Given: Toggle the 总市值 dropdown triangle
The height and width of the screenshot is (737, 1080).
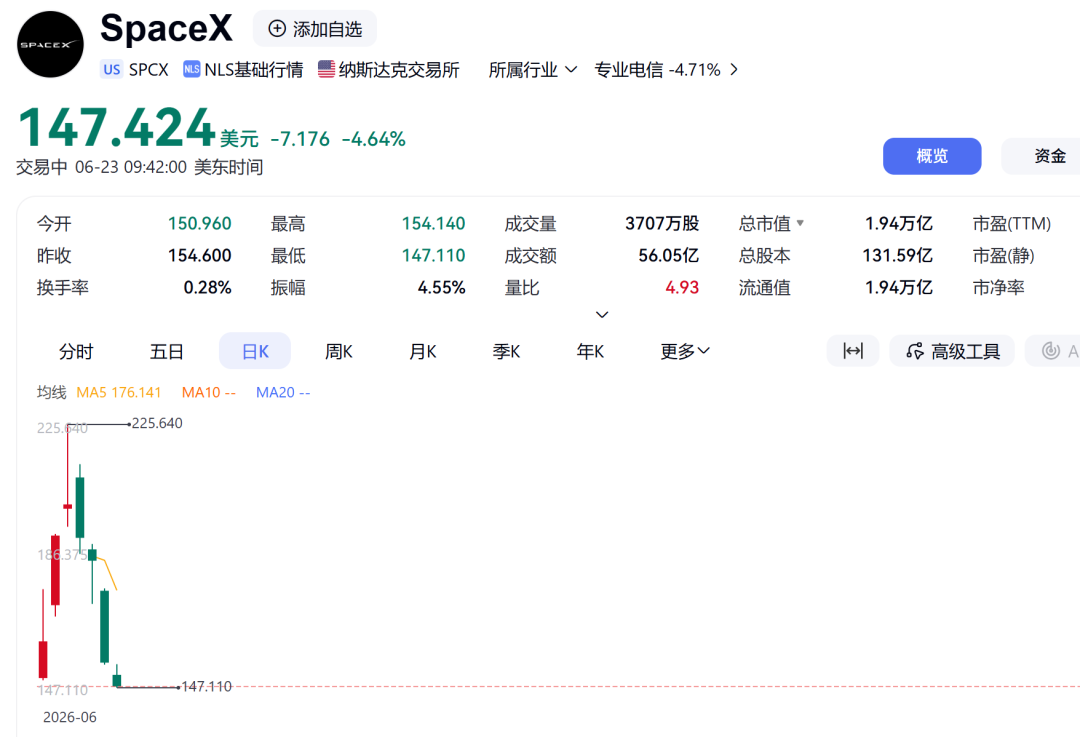Looking at the screenshot, I should click(800, 223).
